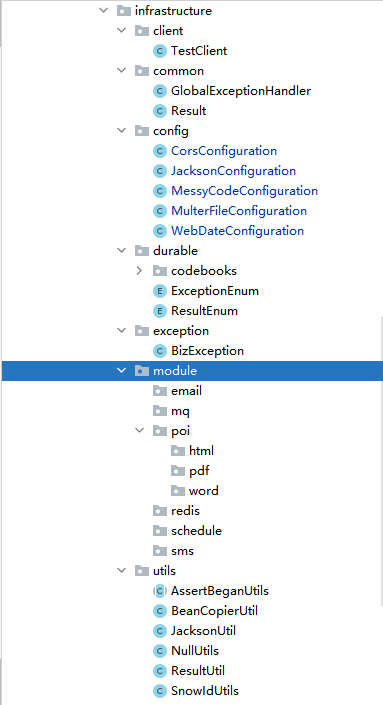Select the MessyCodeConfiguration file name
This screenshot has width=383, height=705.
coord(245,191)
